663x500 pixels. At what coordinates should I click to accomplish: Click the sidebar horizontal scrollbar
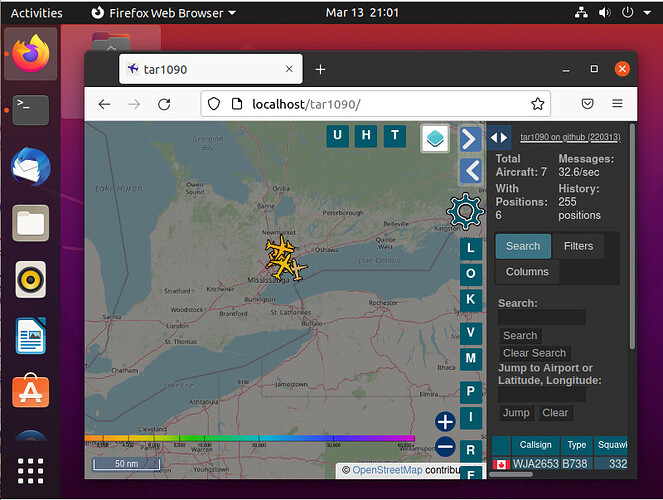(511, 474)
